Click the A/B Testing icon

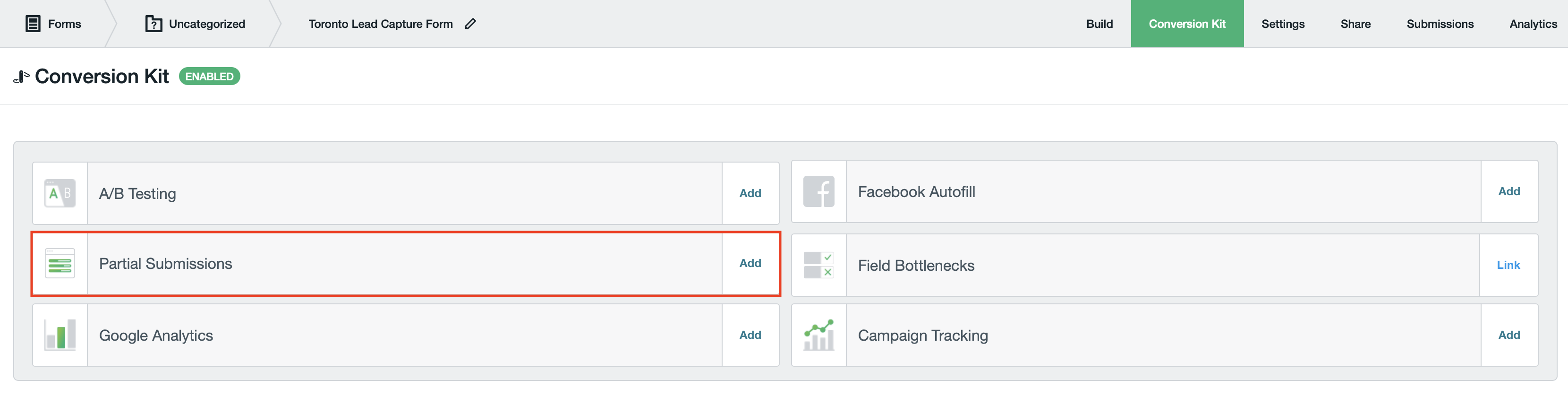60,193
